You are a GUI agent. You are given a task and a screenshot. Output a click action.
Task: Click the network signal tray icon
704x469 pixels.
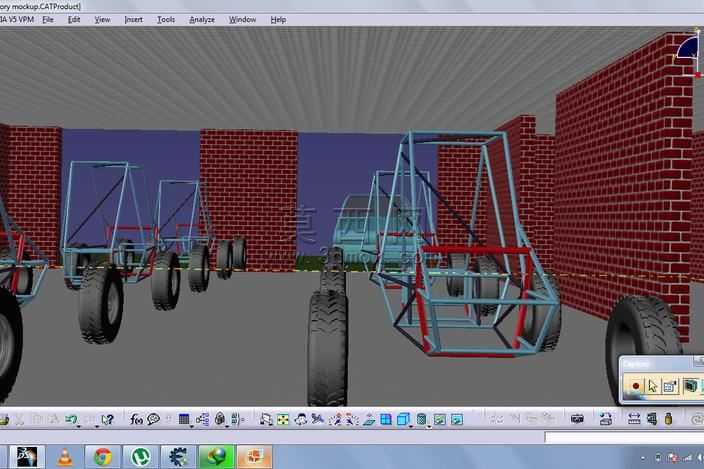(687, 458)
